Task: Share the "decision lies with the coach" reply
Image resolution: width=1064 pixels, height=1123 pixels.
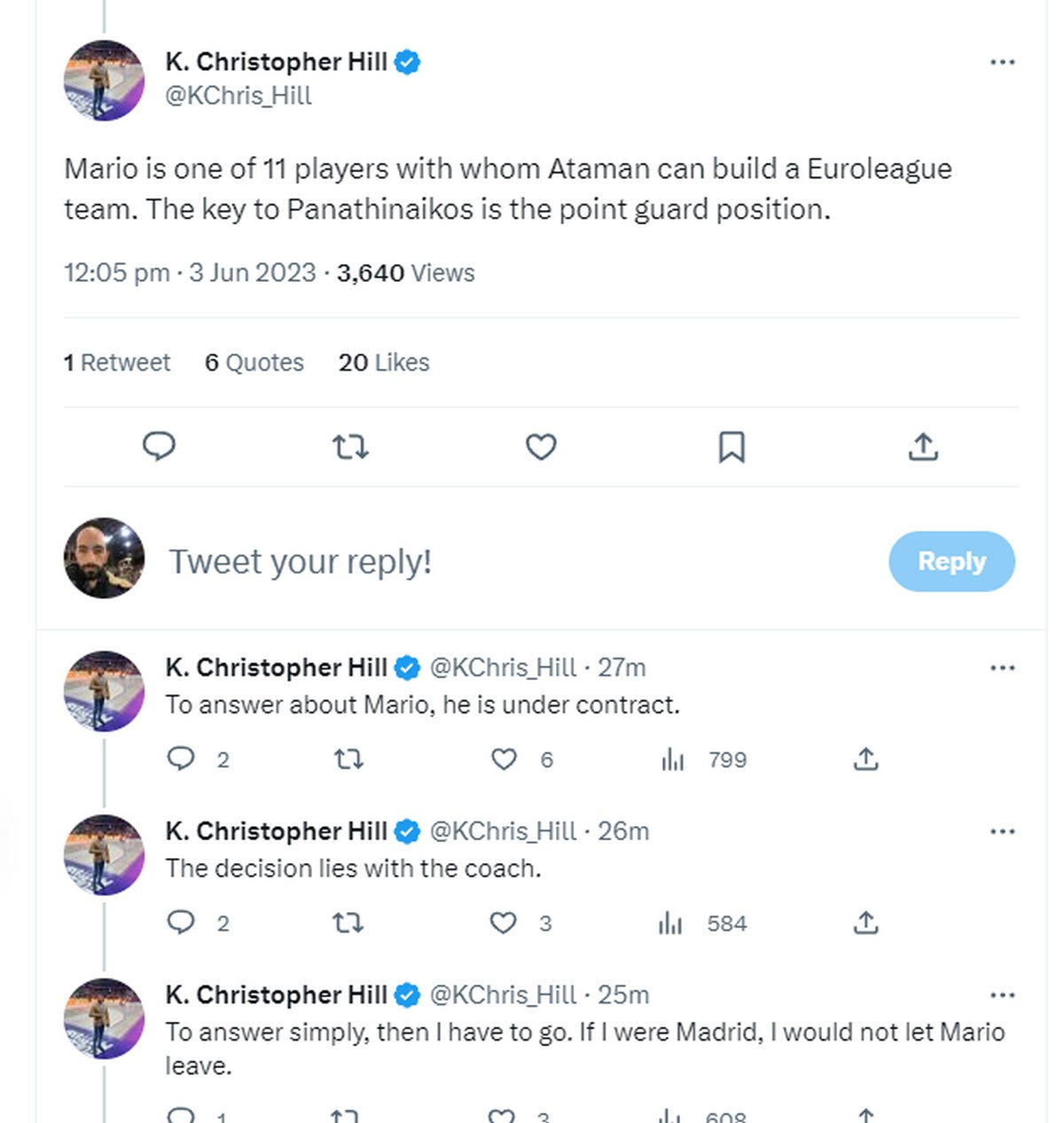Action: pos(865,924)
